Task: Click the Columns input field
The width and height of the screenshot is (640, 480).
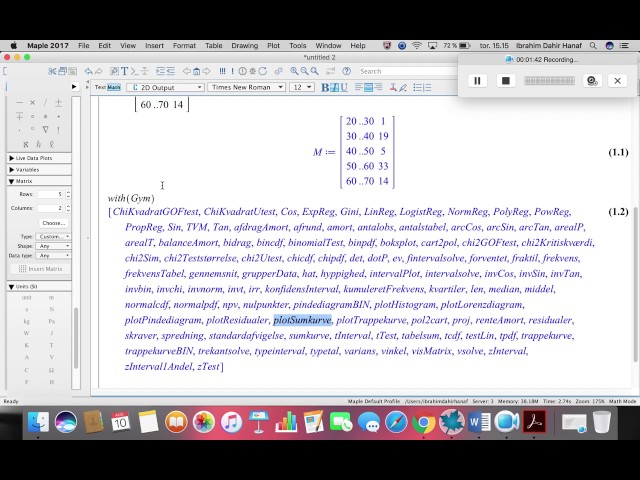Action: (51, 208)
